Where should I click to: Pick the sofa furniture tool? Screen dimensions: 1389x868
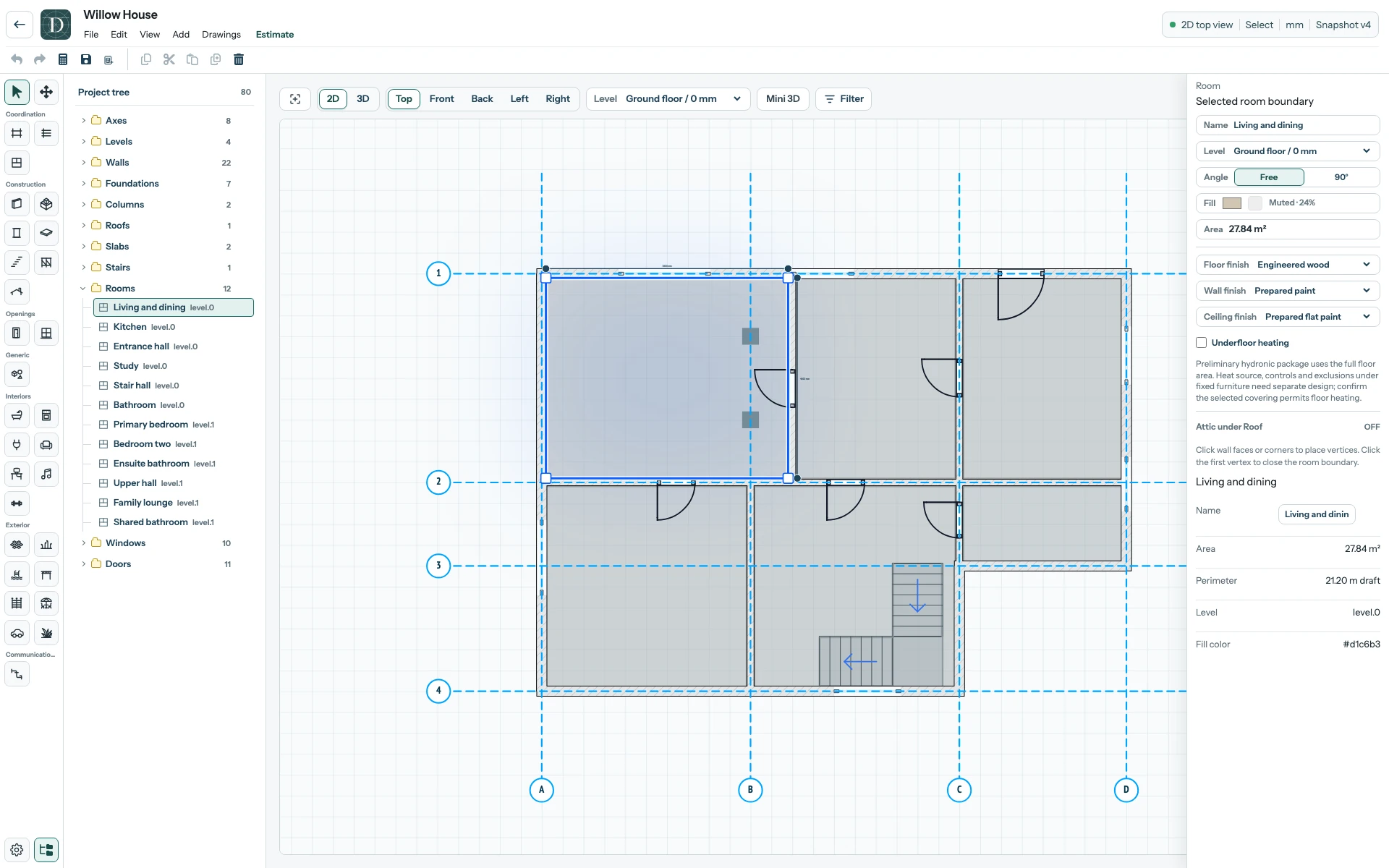46,445
